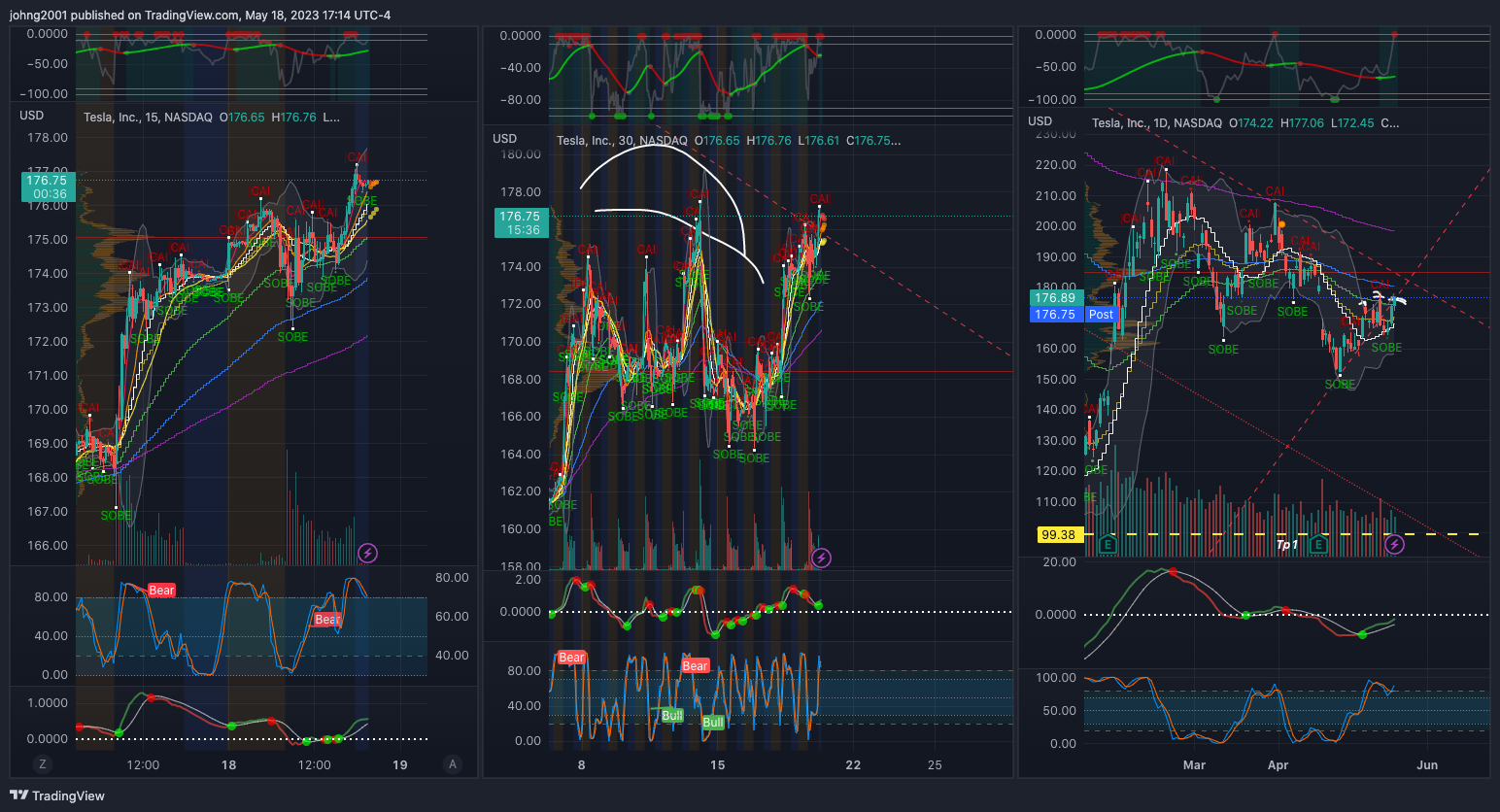
Task: Click the 176.89 price label on daily chart
Action: coord(1055,298)
